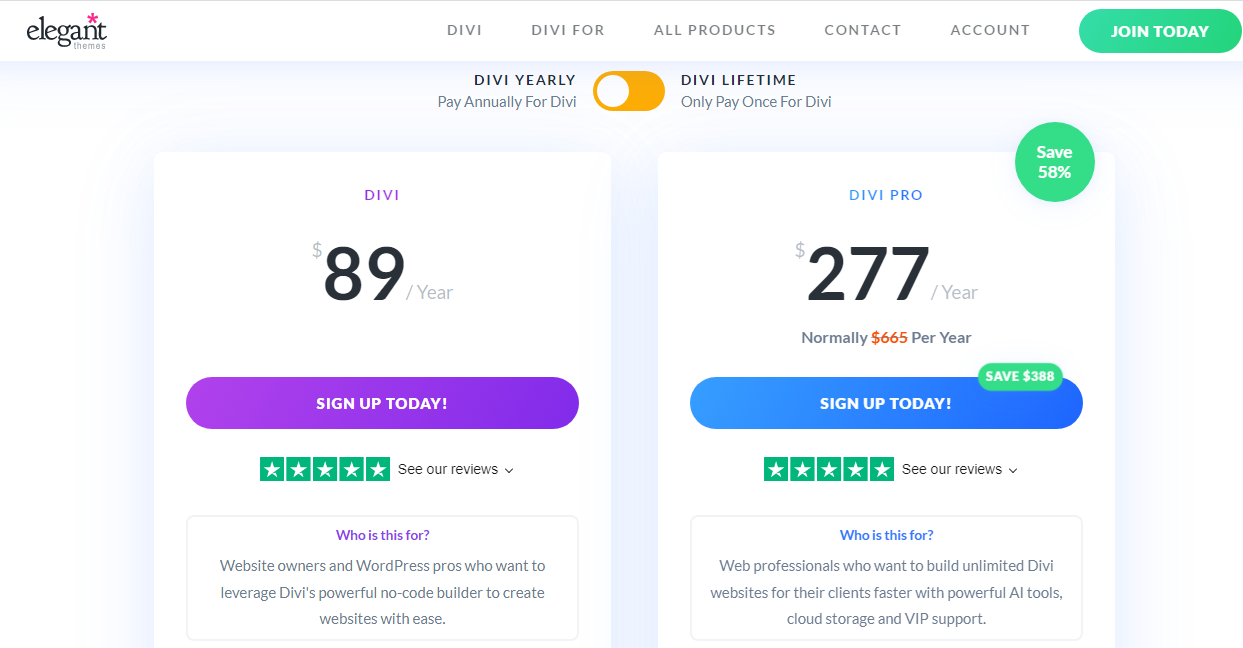Select the DIVI menu item

pos(464,30)
